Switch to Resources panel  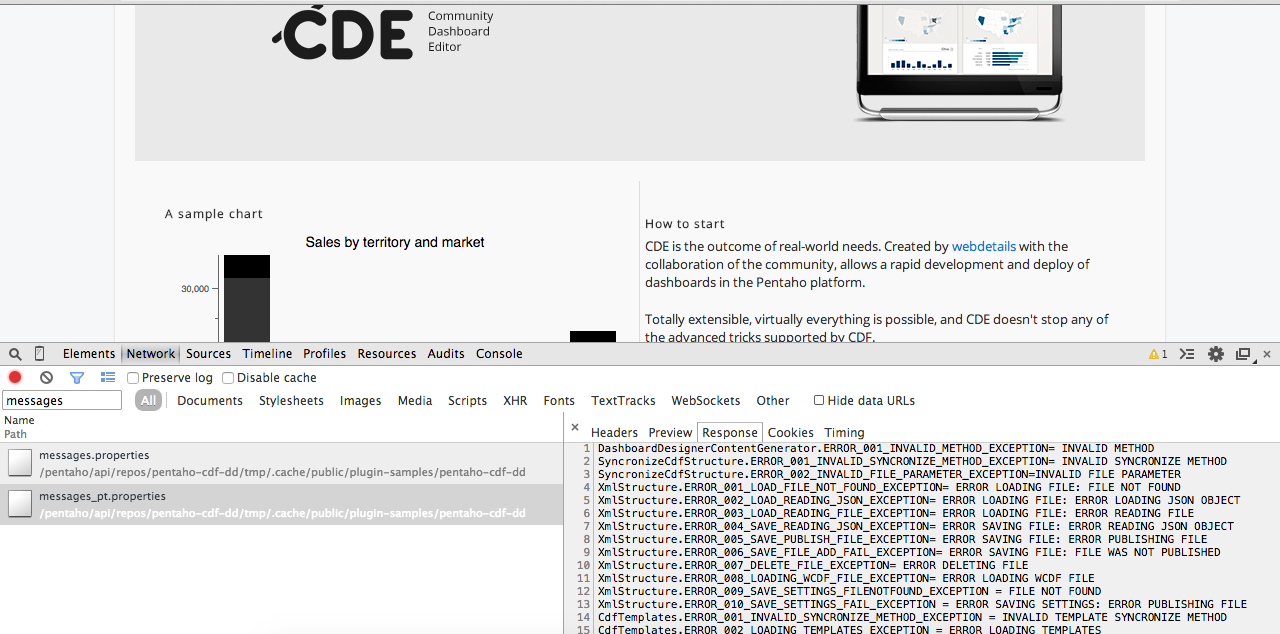point(387,354)
